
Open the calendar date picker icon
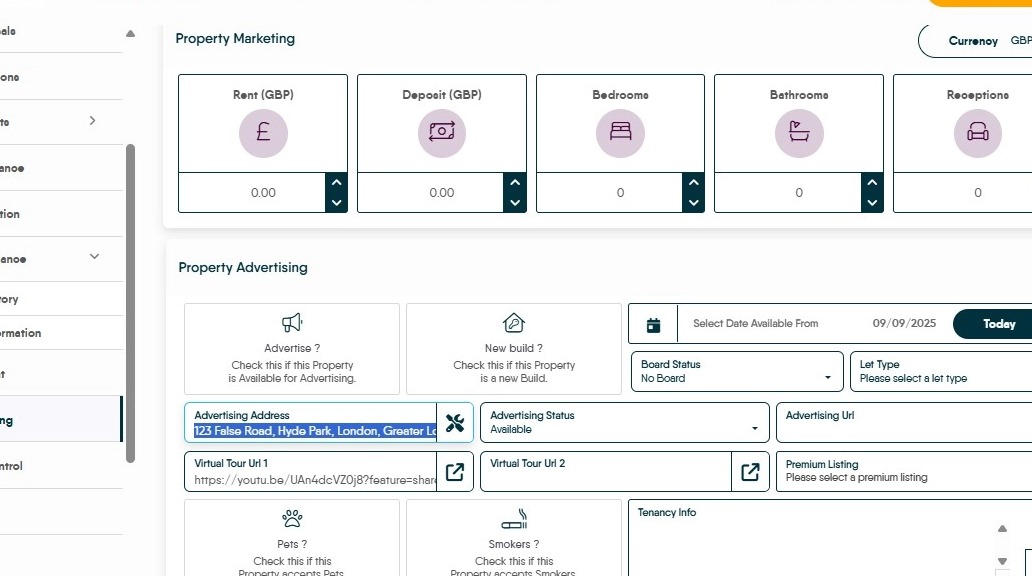[654, 325]
